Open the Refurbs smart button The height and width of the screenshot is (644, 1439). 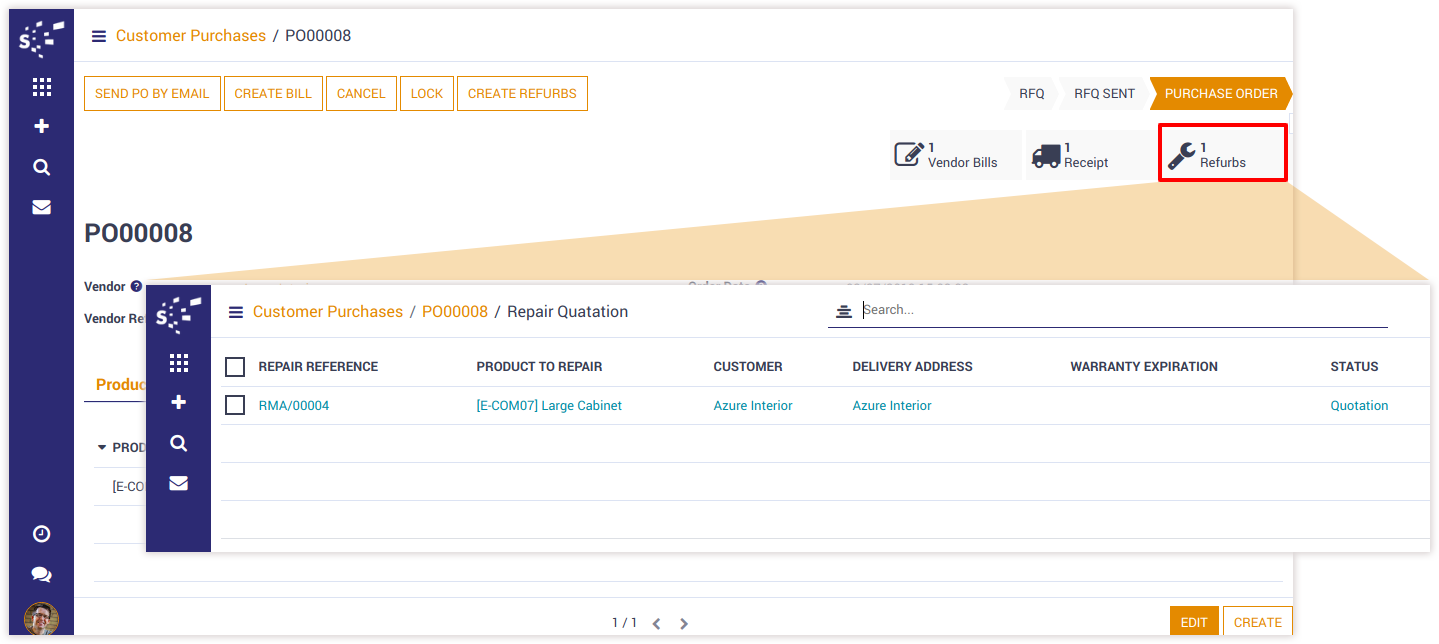click(1222, 154)
